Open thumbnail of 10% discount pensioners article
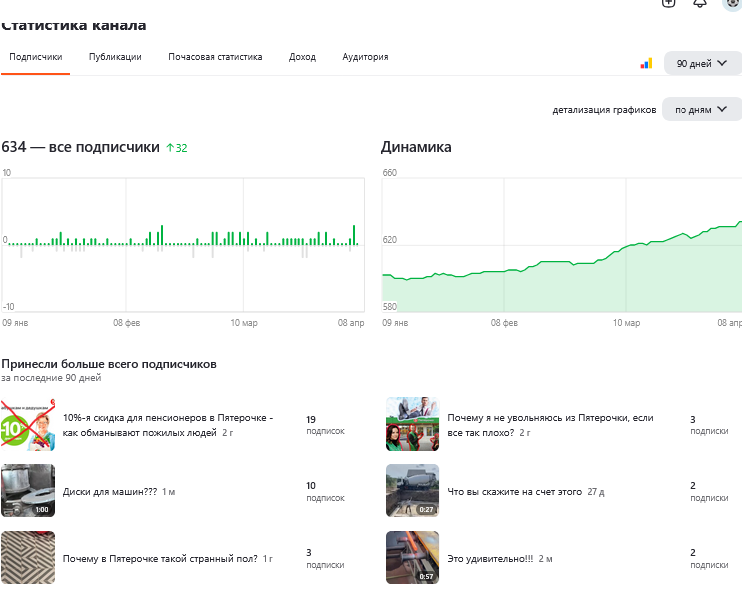This screenshot has height=600, width=742. [x=28, y=424]
